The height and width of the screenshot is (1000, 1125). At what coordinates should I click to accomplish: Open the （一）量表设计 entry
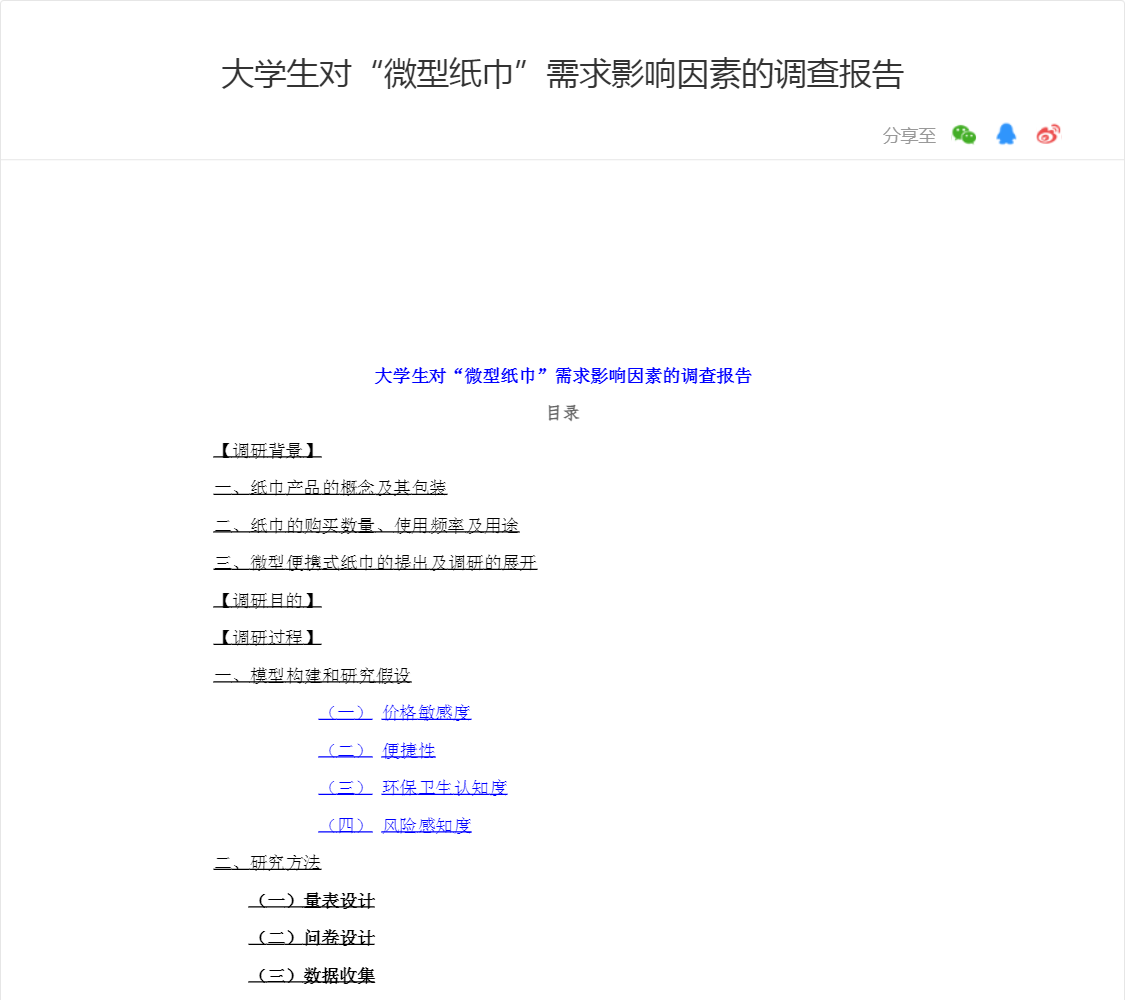pyautogui.click(x=311, y=900)
